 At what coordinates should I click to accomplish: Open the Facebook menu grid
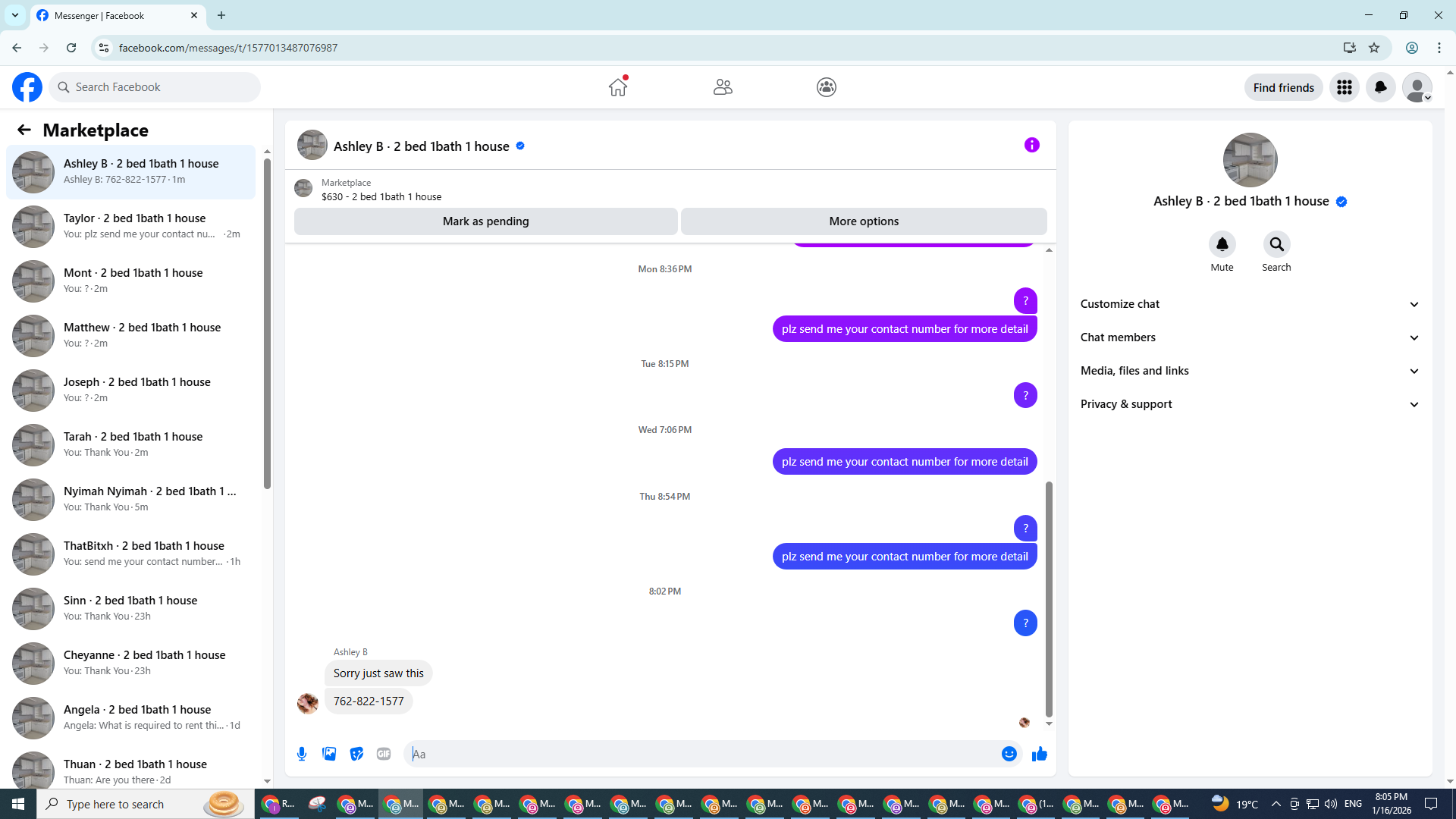tap(1344, 87)
